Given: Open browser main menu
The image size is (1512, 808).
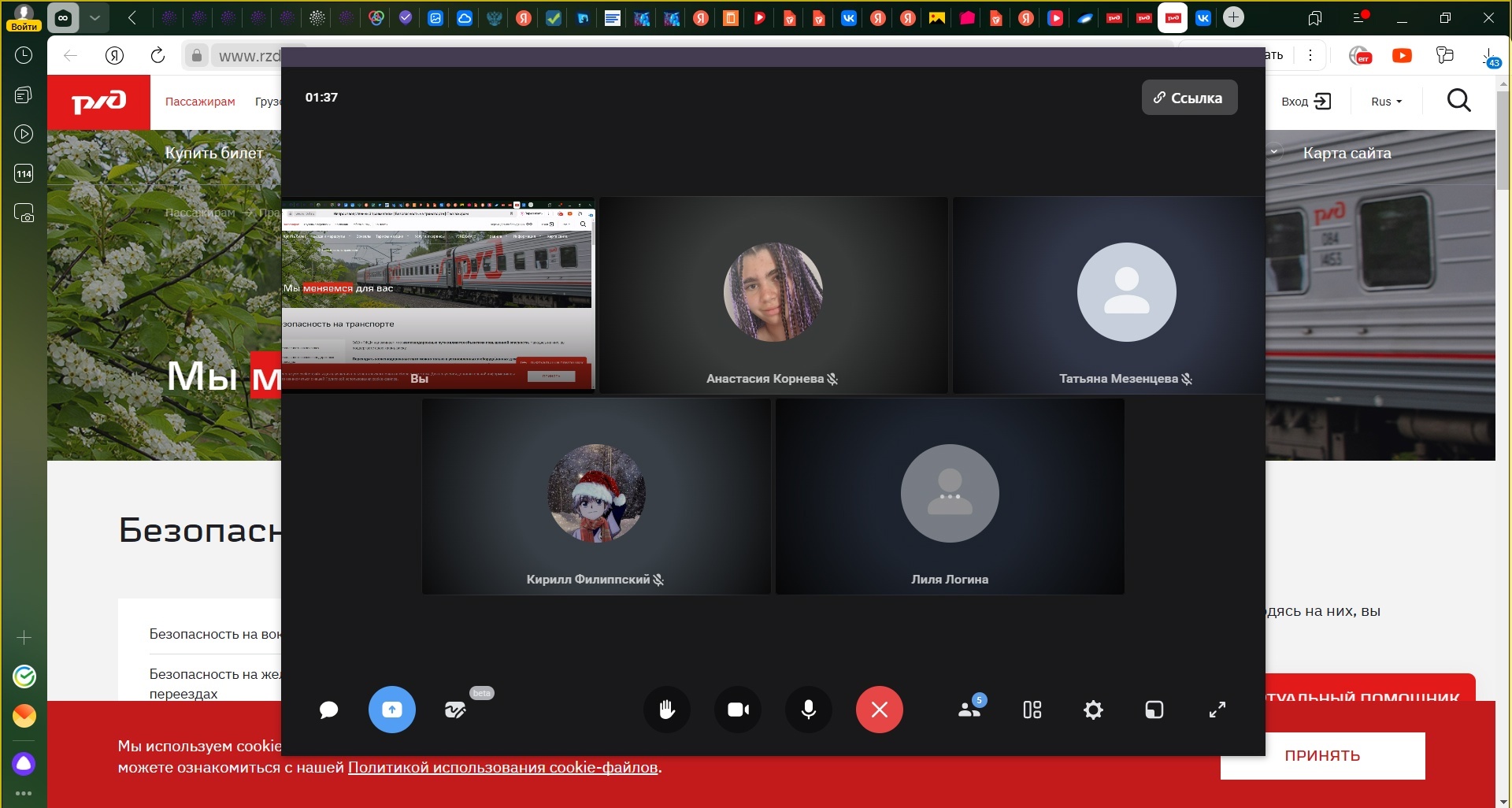Looking at the screenshot, I should pos(1360,17).
